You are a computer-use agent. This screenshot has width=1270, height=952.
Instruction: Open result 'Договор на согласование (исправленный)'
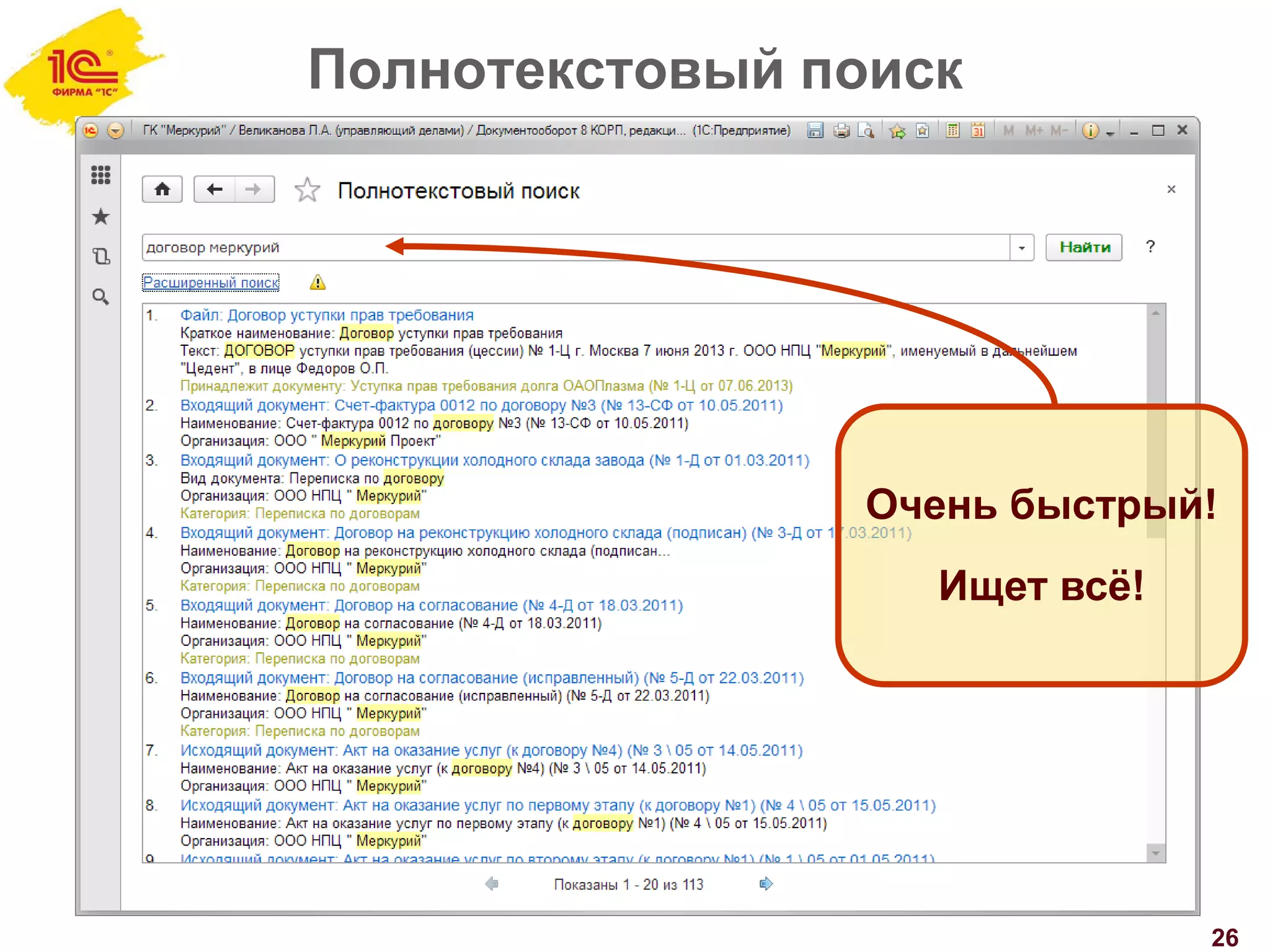click(492, 678)
